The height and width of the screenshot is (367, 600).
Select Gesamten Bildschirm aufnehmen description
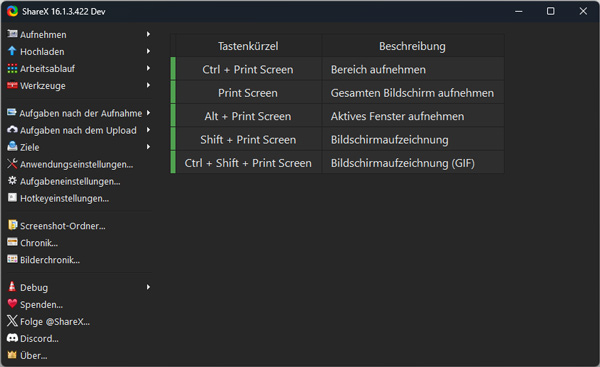(413, 93)
